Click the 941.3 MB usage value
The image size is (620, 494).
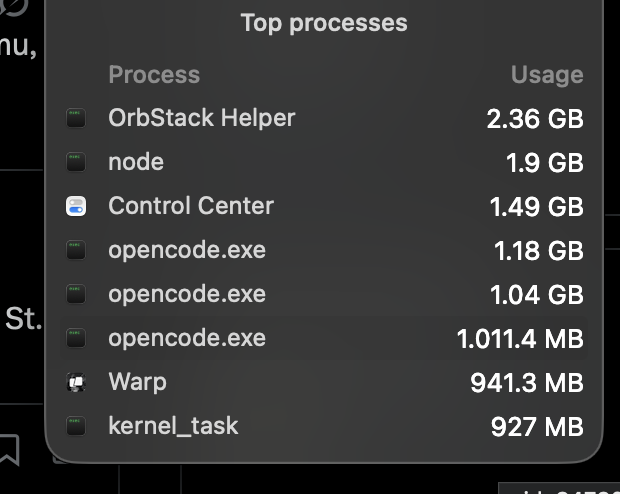(527, 382)
